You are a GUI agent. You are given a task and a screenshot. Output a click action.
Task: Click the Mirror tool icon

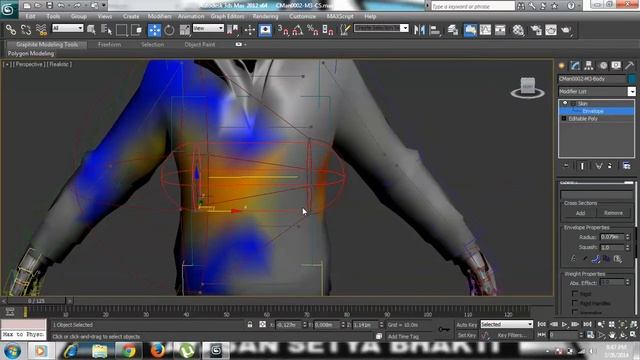coord(419,30)
